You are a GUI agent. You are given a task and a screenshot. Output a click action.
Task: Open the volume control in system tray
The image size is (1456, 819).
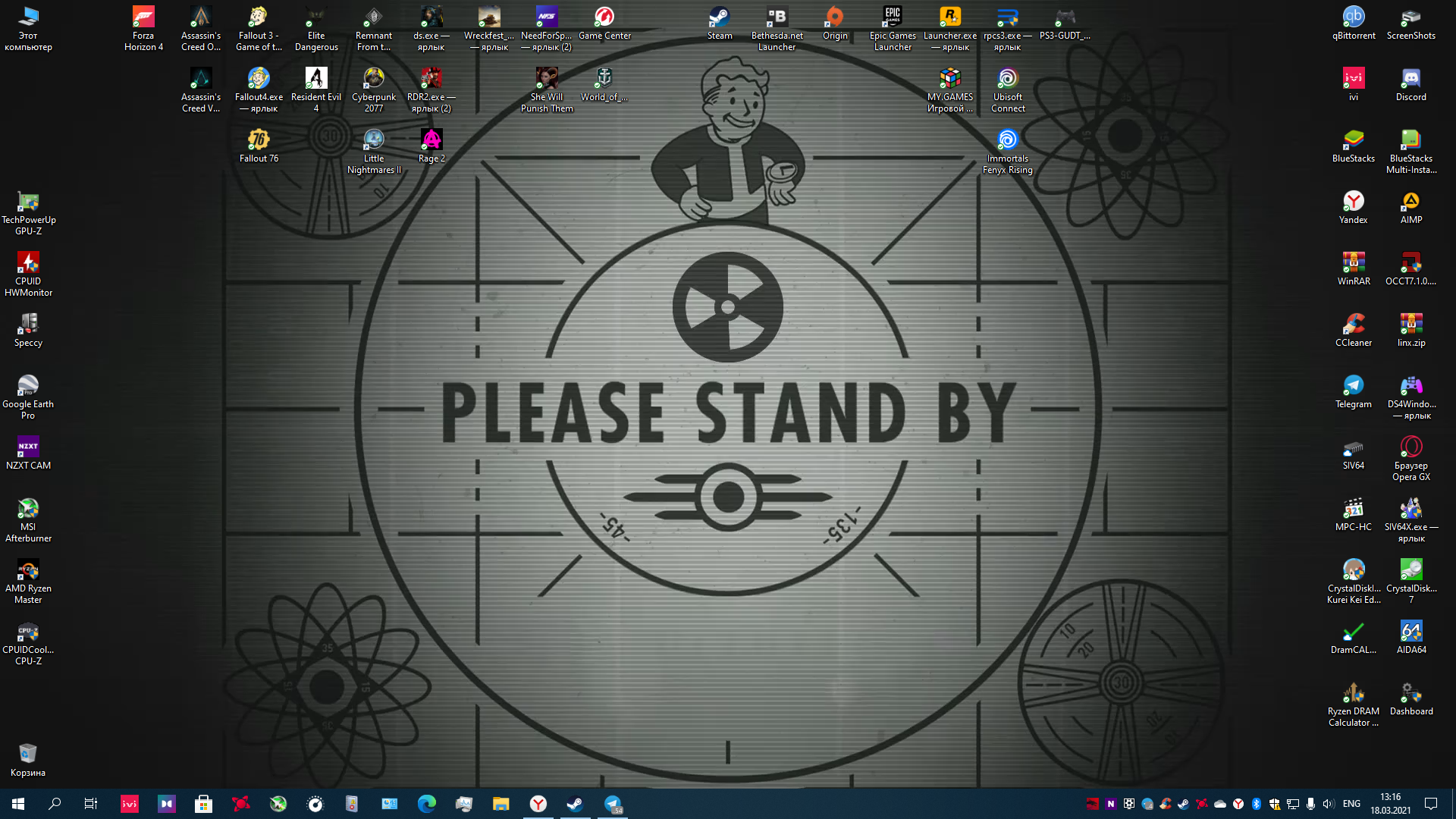tap(1328, 804)
